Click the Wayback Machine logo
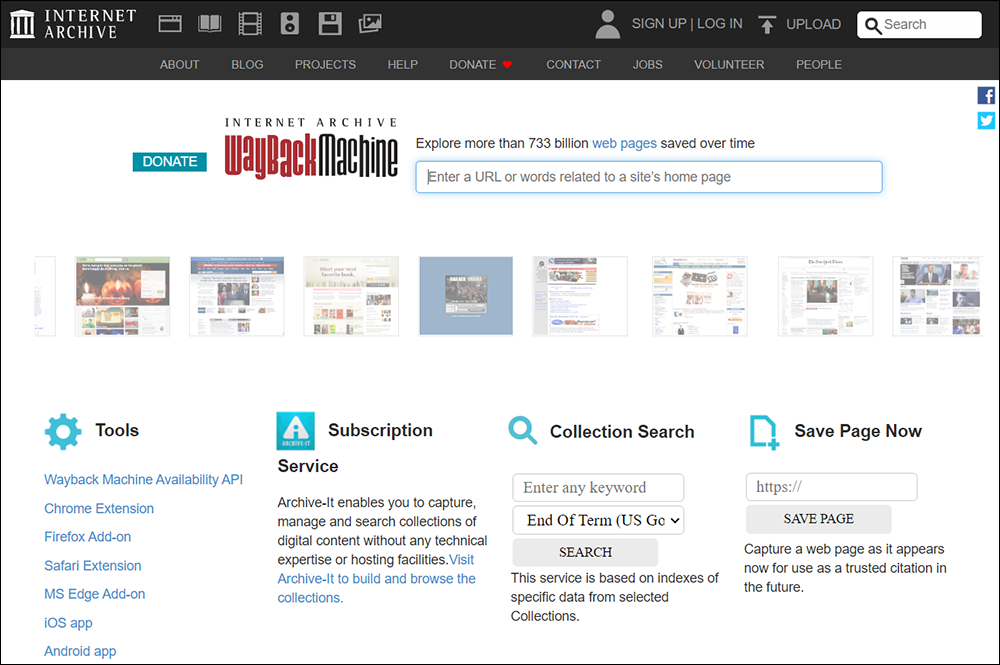1000x665 pixels. click(311, 148)
